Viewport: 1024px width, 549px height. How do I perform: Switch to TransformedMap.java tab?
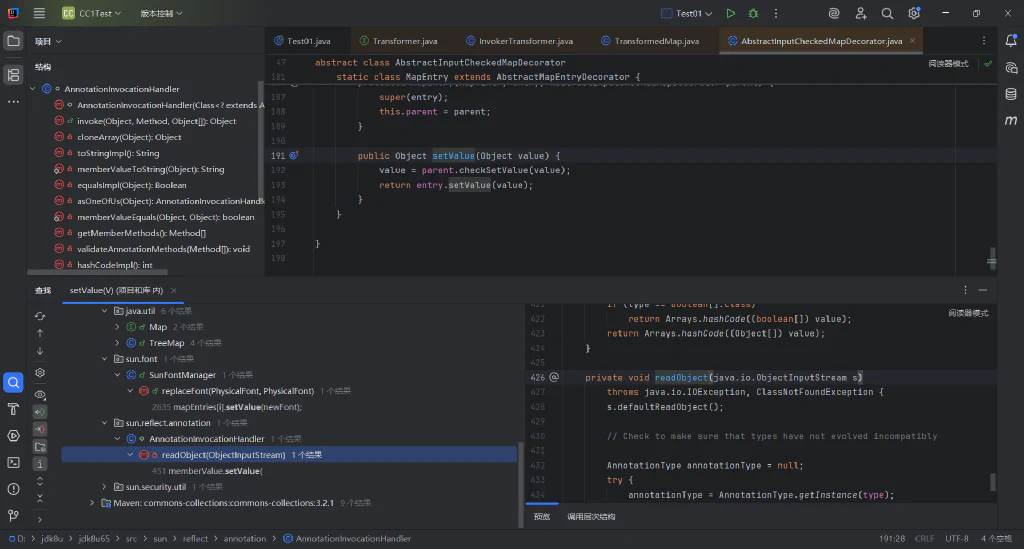click(650, 40)
